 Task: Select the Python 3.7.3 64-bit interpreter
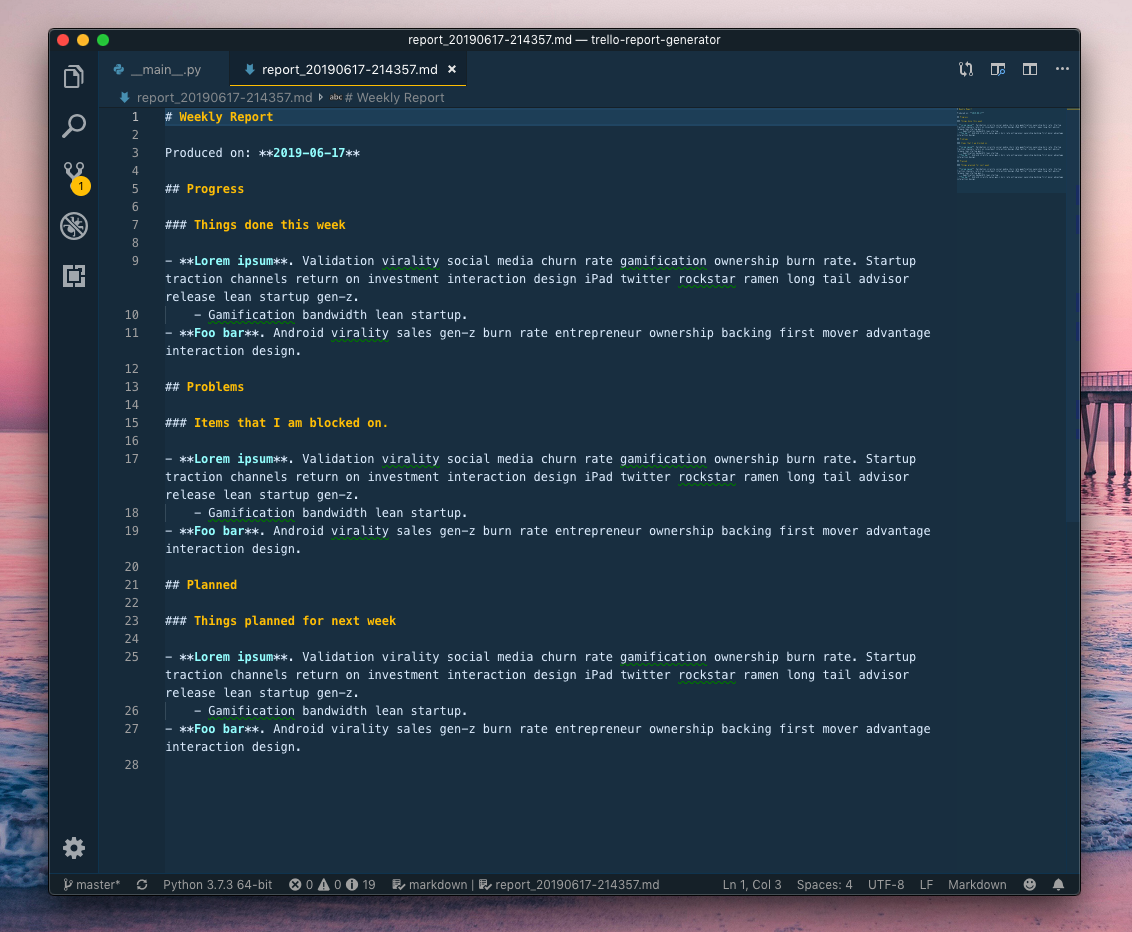[217, 884]
